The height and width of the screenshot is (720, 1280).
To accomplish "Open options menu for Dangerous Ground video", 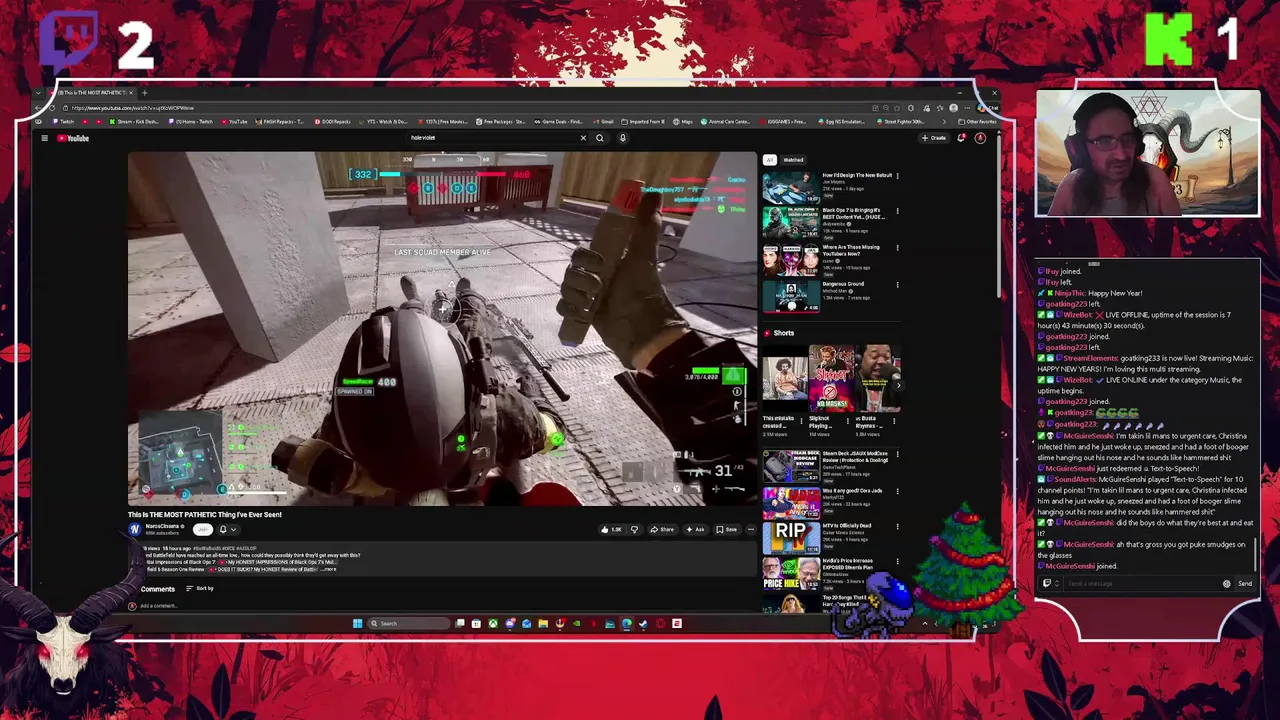I will pos(897,285).
